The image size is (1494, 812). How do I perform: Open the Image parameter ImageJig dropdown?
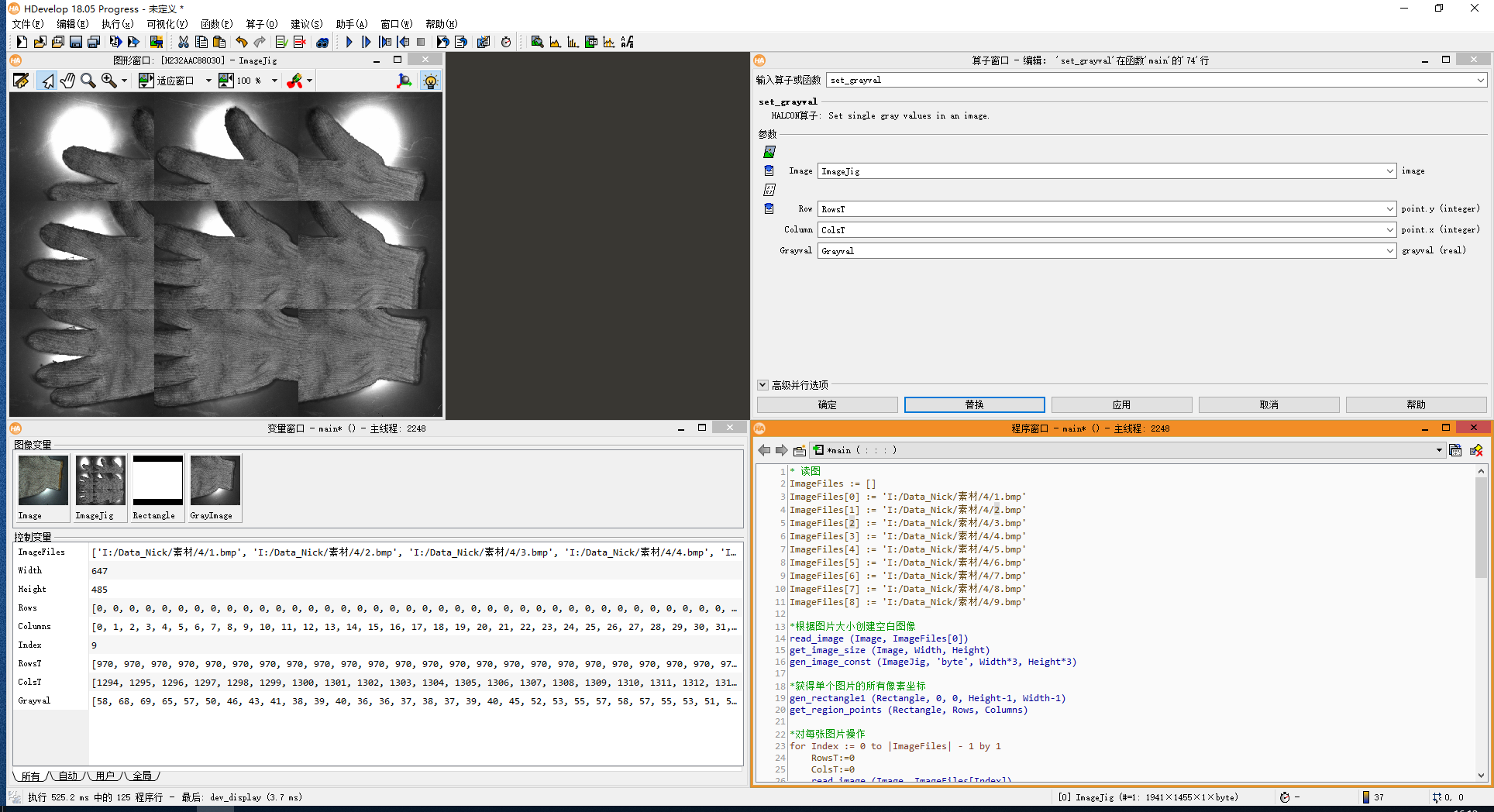coord(1389,170)
